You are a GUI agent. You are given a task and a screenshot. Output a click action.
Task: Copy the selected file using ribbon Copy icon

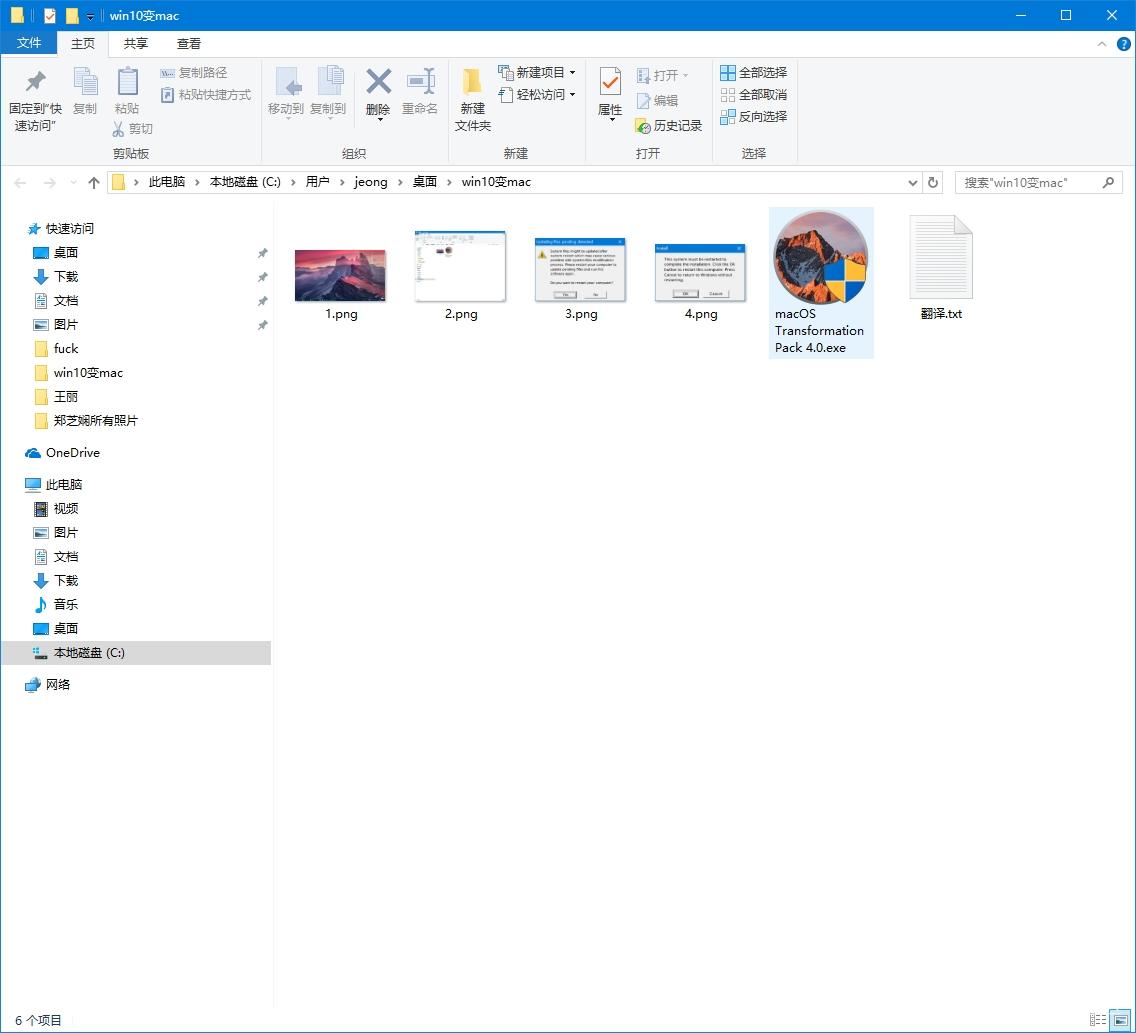85,90
